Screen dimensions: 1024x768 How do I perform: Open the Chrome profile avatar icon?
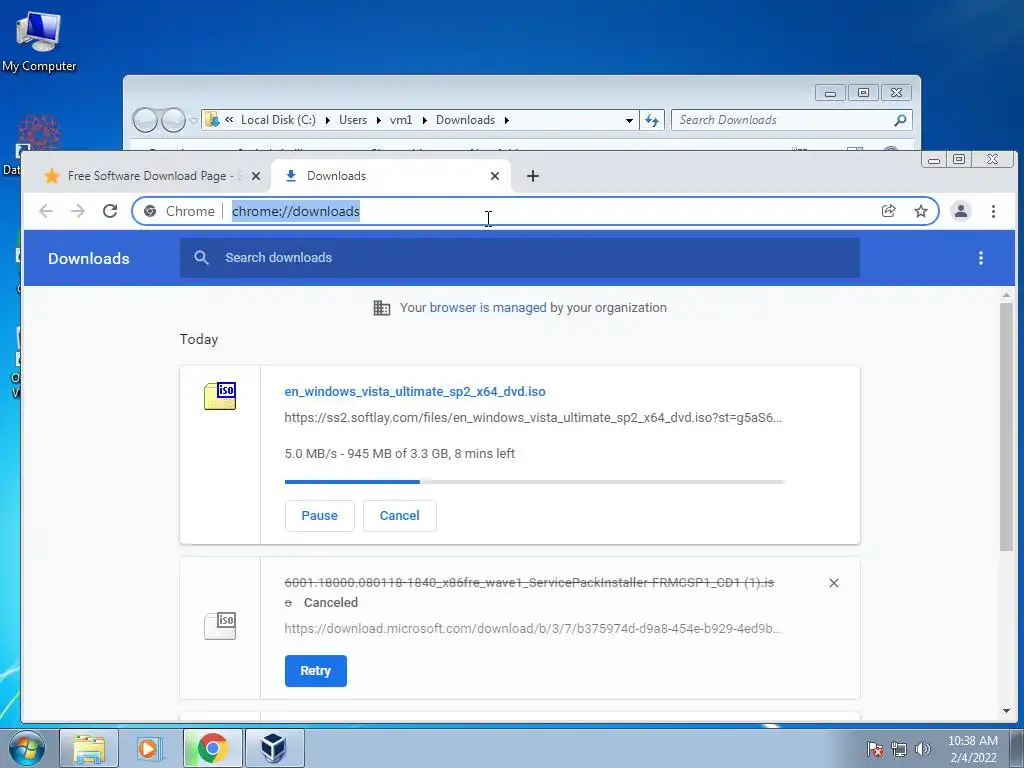pos(961,211)
